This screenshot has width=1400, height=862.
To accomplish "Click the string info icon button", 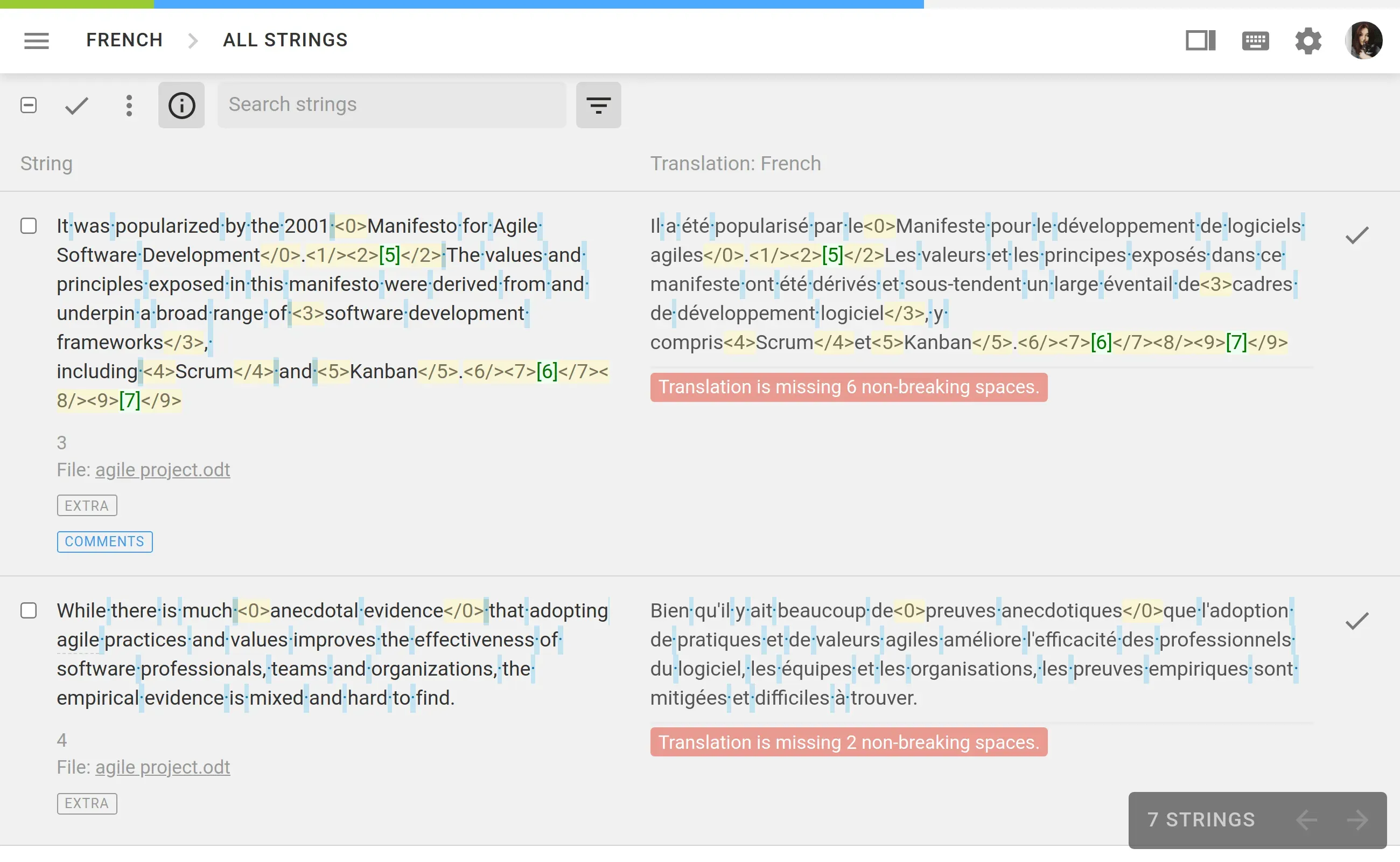I will coord(181,105).
